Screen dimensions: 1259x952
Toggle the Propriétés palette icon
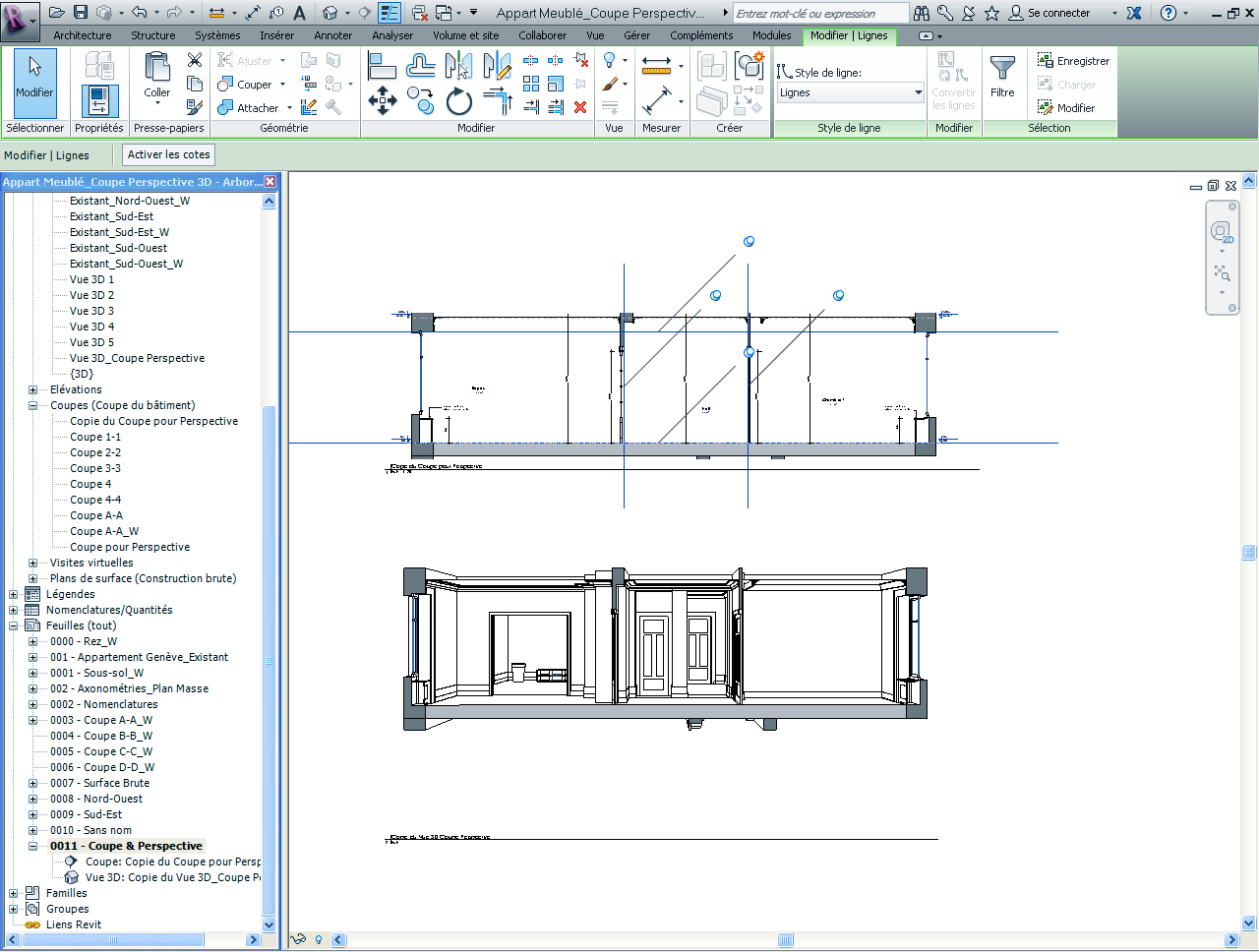[98, 100]
